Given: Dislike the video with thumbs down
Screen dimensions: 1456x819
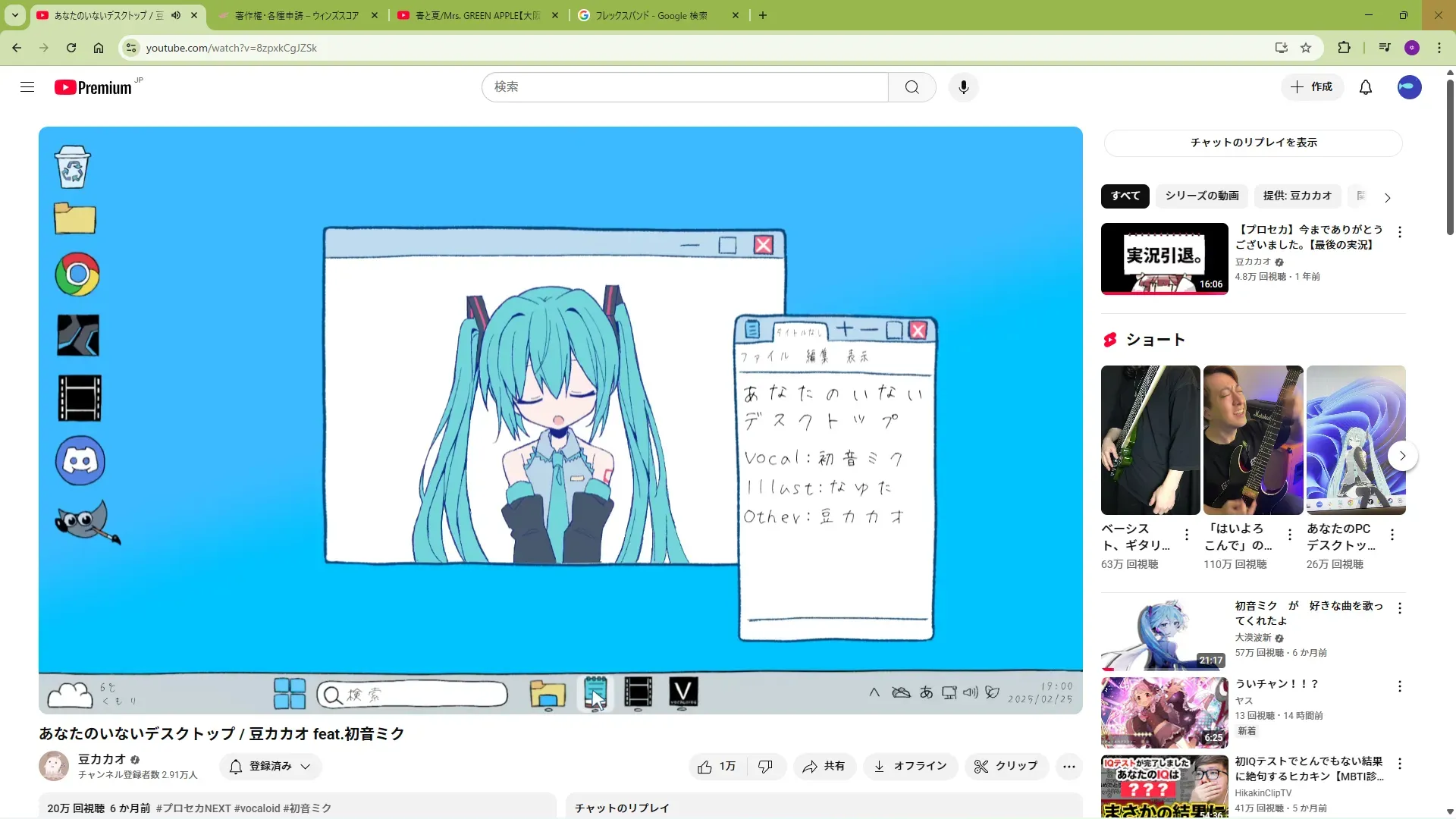Looking at the screenshot, I should 766,767.
